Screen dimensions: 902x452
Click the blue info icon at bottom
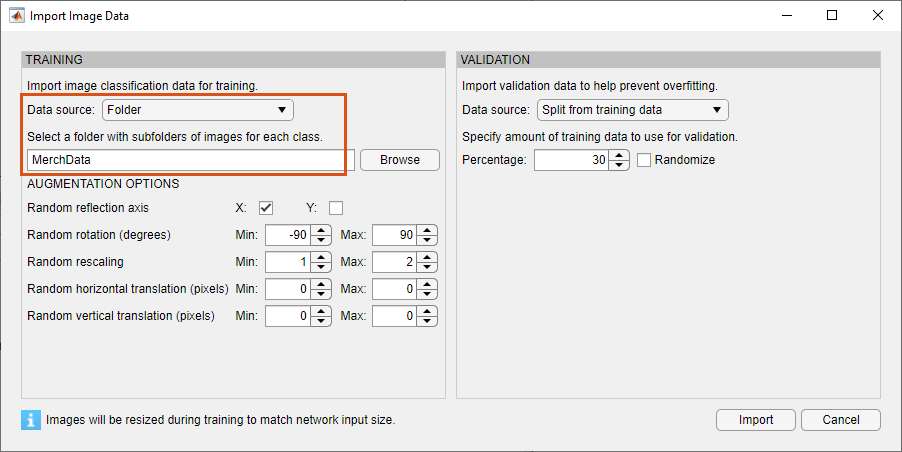coord(31,419)
